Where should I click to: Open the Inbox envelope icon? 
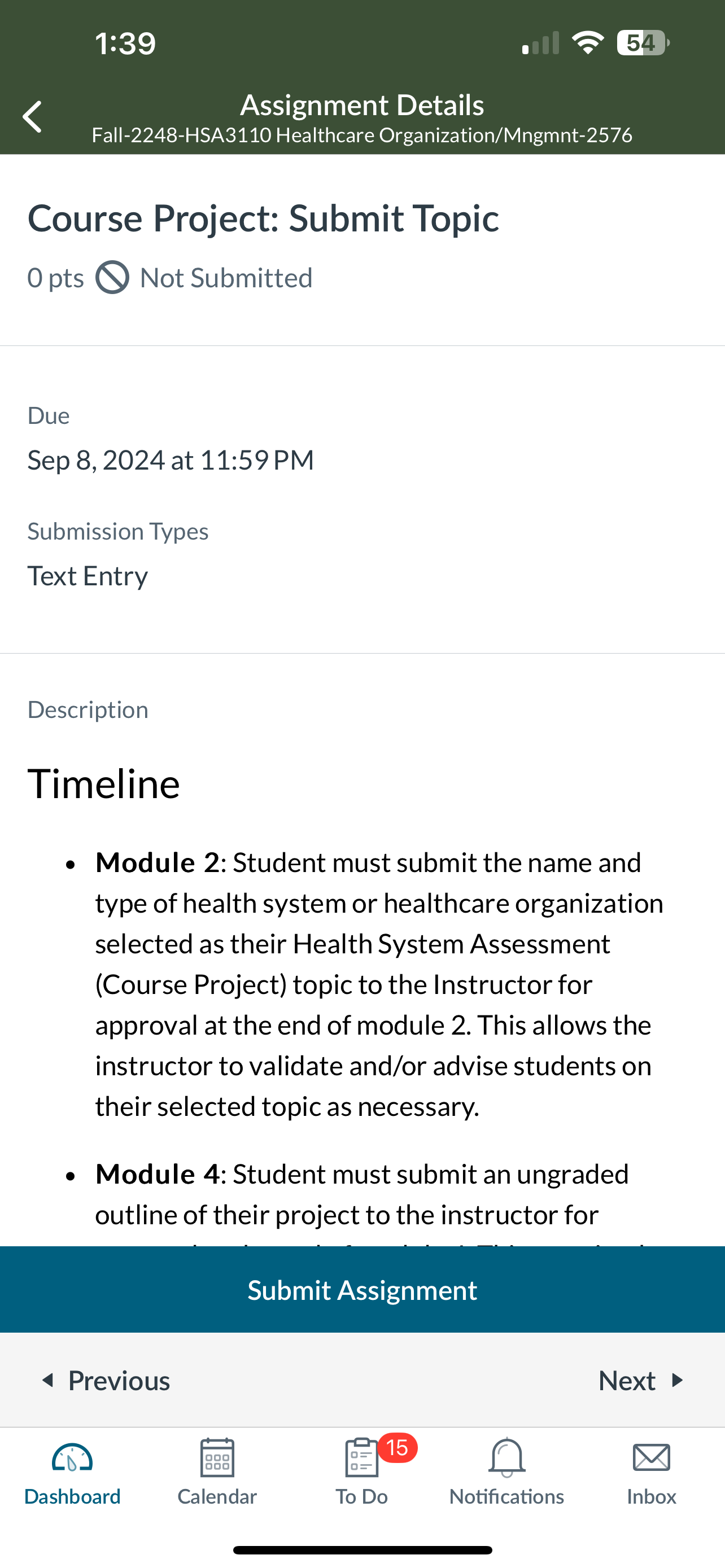[652, 1458]
